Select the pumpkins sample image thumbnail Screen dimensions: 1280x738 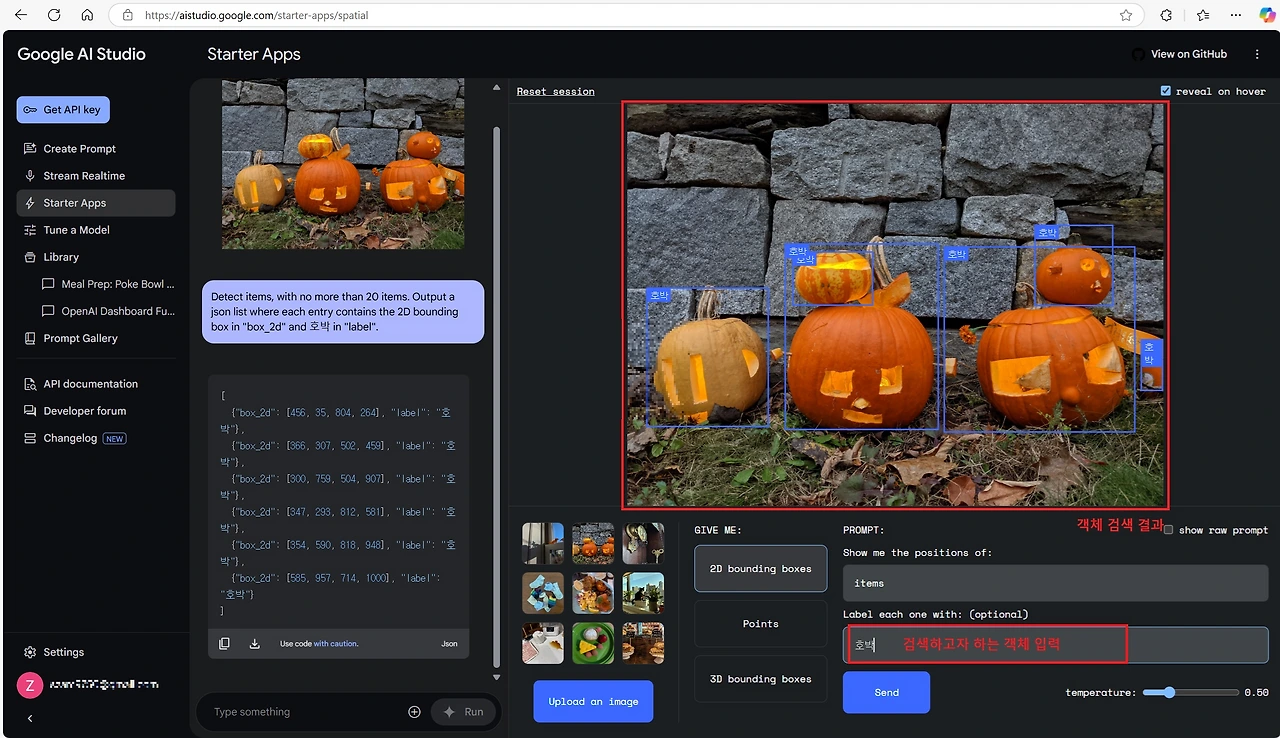593,544
